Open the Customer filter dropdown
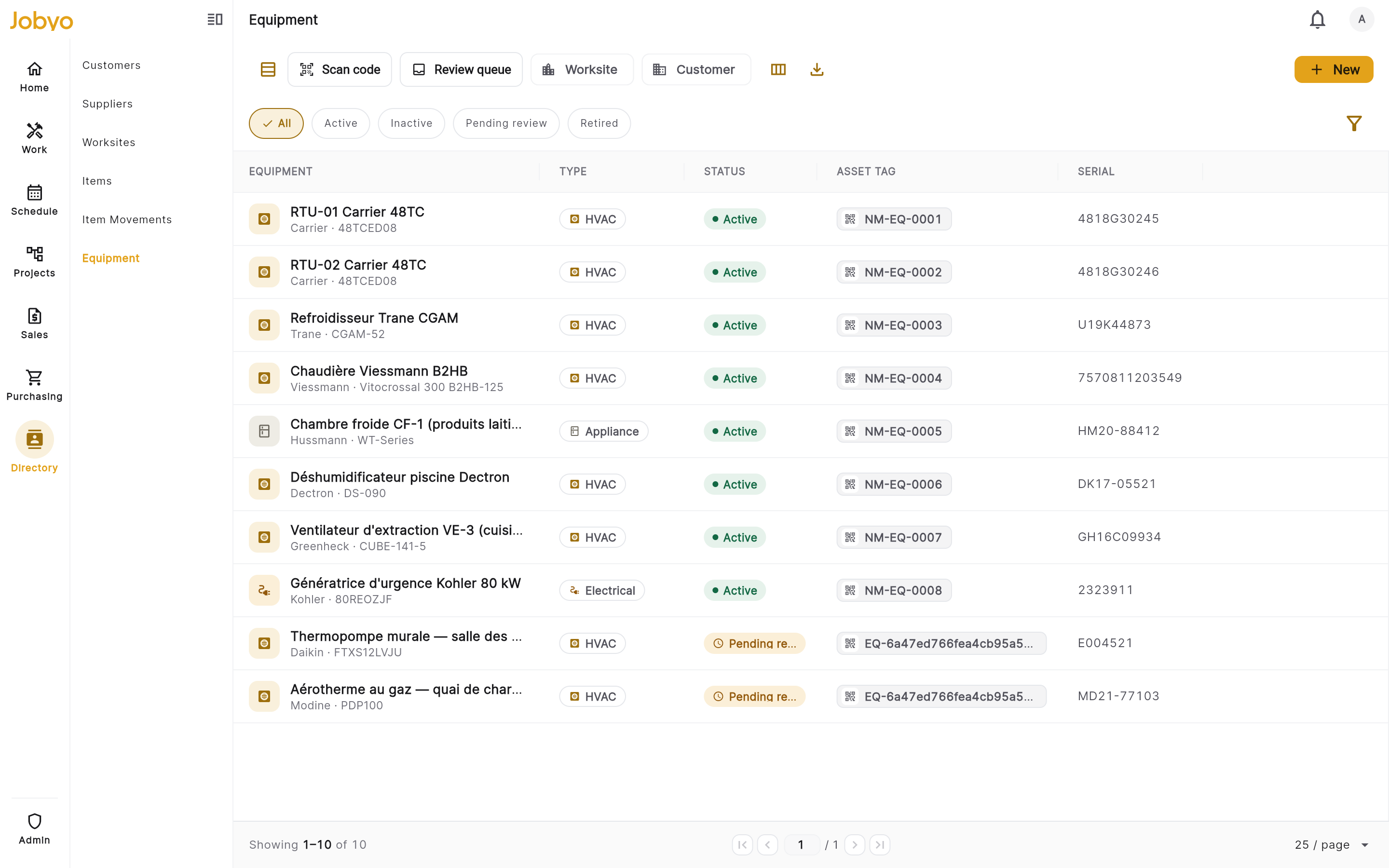Image resolution: width=1389 pixels, height=868 pixels. tap(696, 69)
